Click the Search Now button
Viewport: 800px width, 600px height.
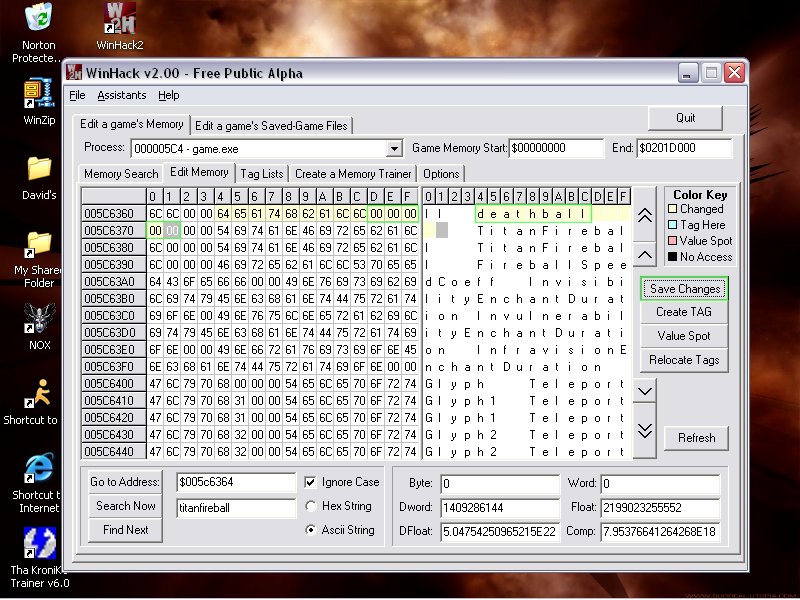coord(125,506)
